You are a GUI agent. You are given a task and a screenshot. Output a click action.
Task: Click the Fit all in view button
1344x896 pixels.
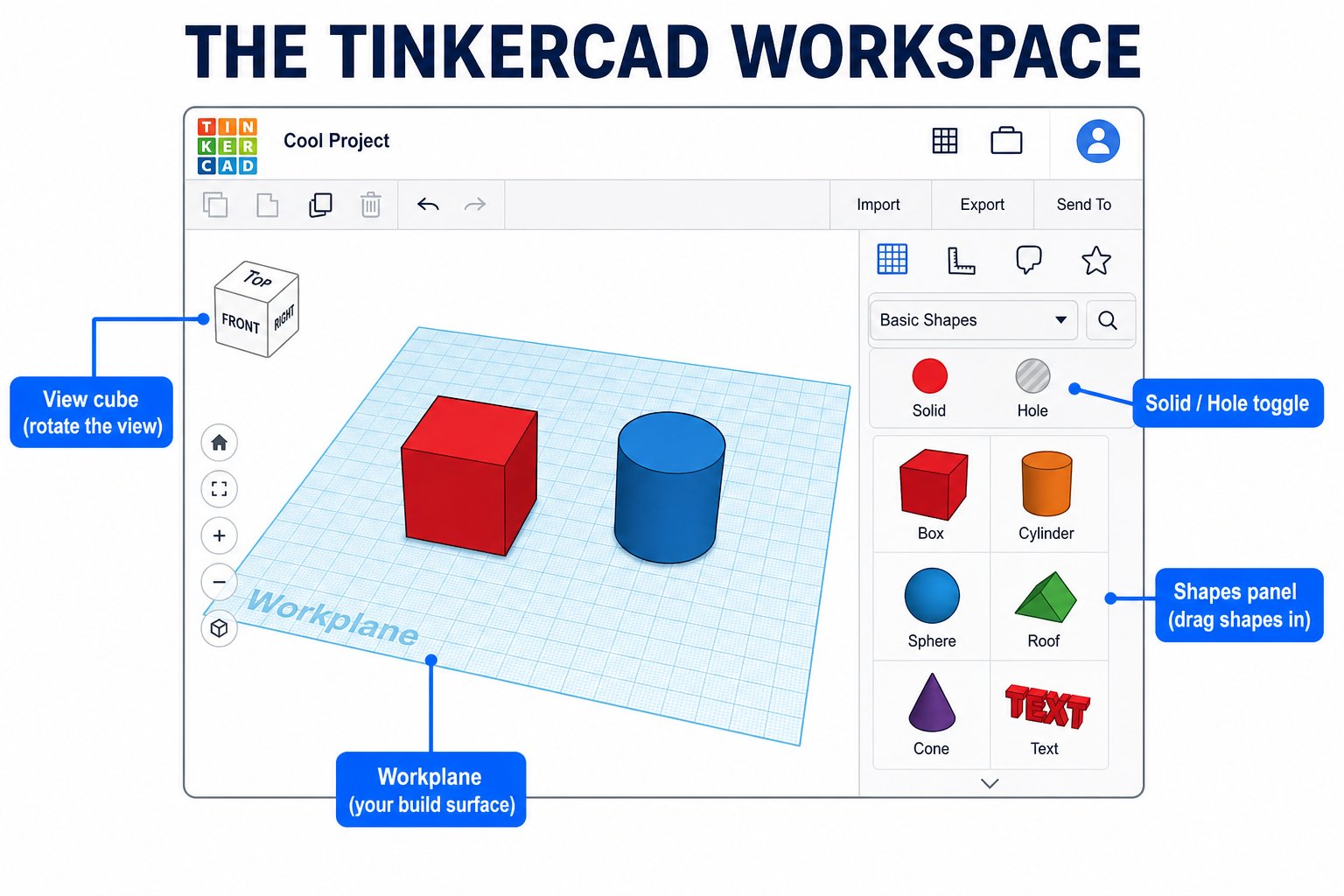pos(220,489)
